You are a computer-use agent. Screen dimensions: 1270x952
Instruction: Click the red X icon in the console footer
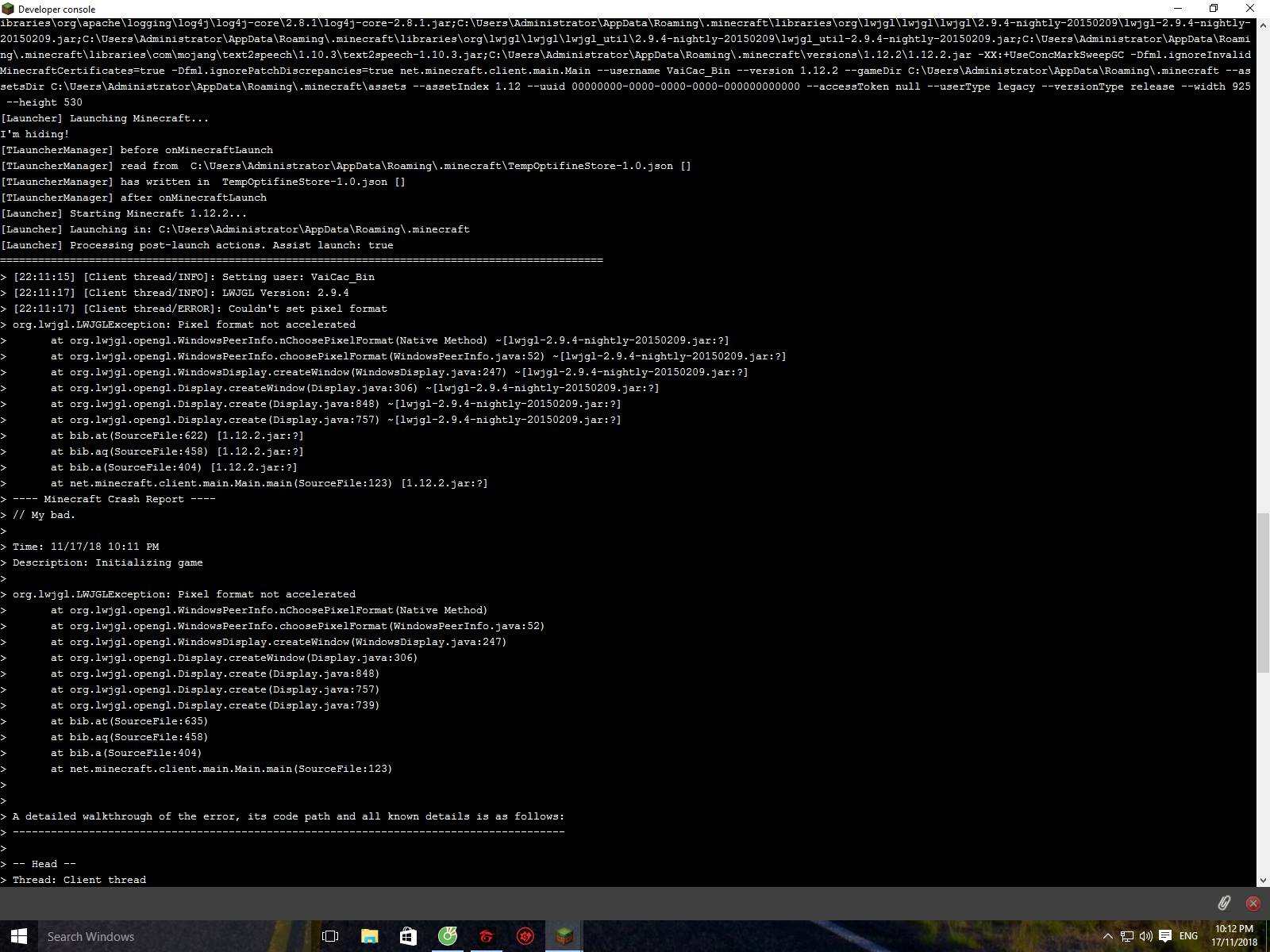1253,903
